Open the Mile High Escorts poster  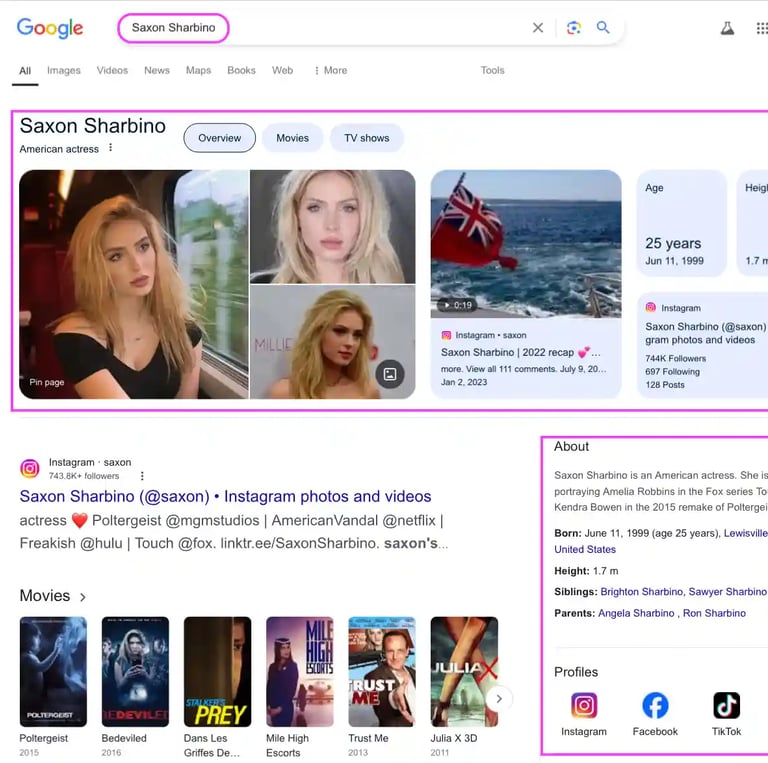point(300,671)
